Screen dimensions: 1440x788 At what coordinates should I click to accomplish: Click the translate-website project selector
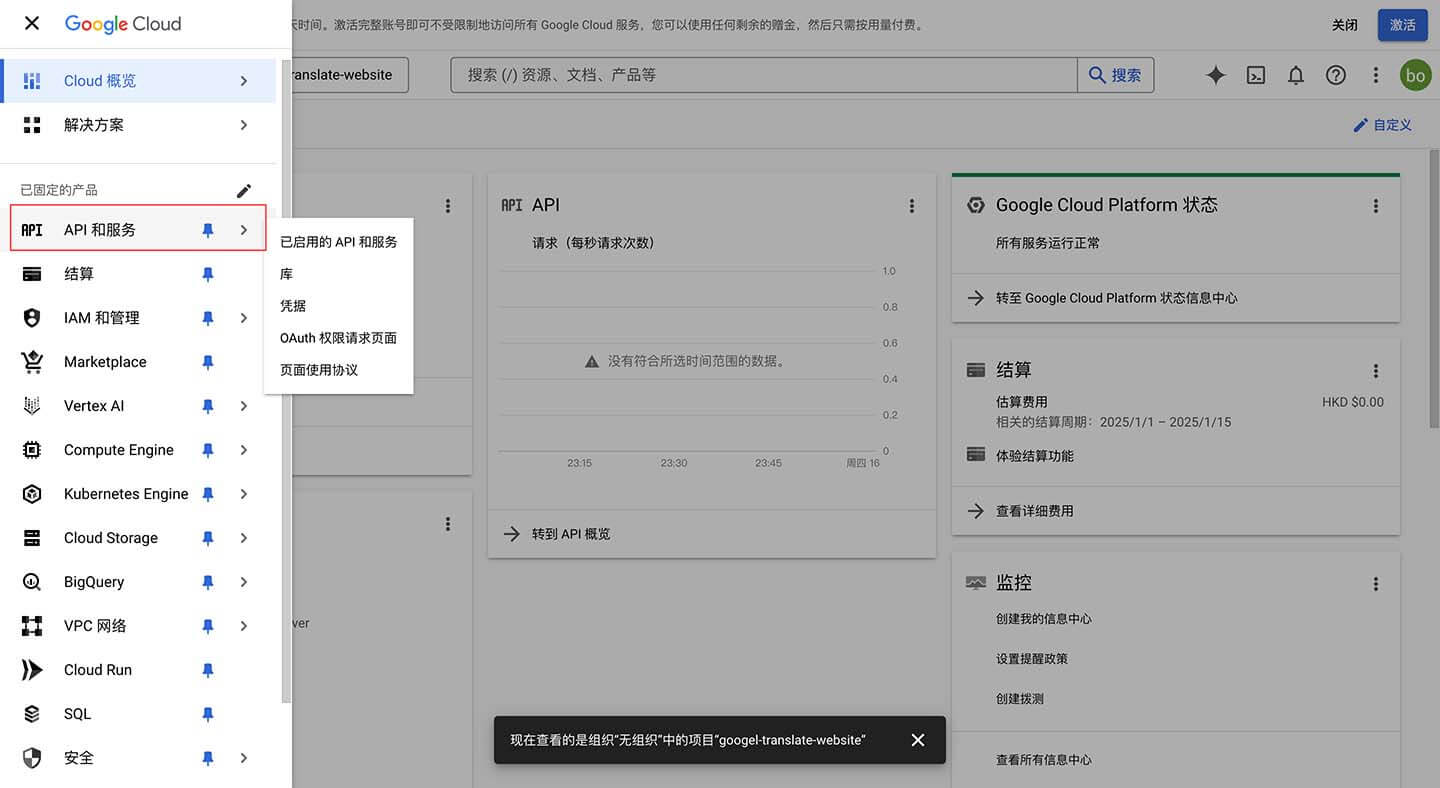point(350,75)
